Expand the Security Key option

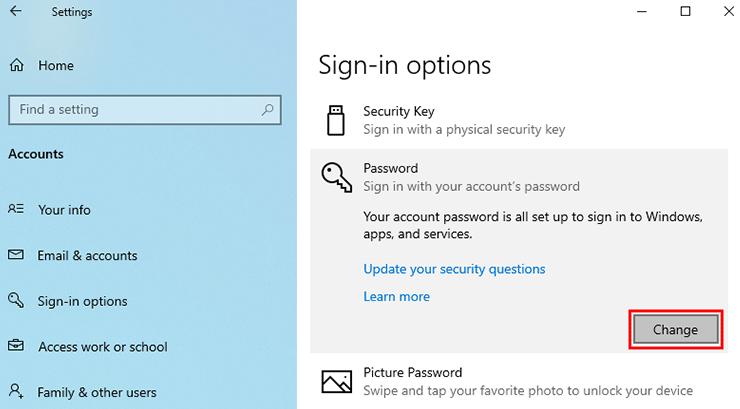[519, 120]
